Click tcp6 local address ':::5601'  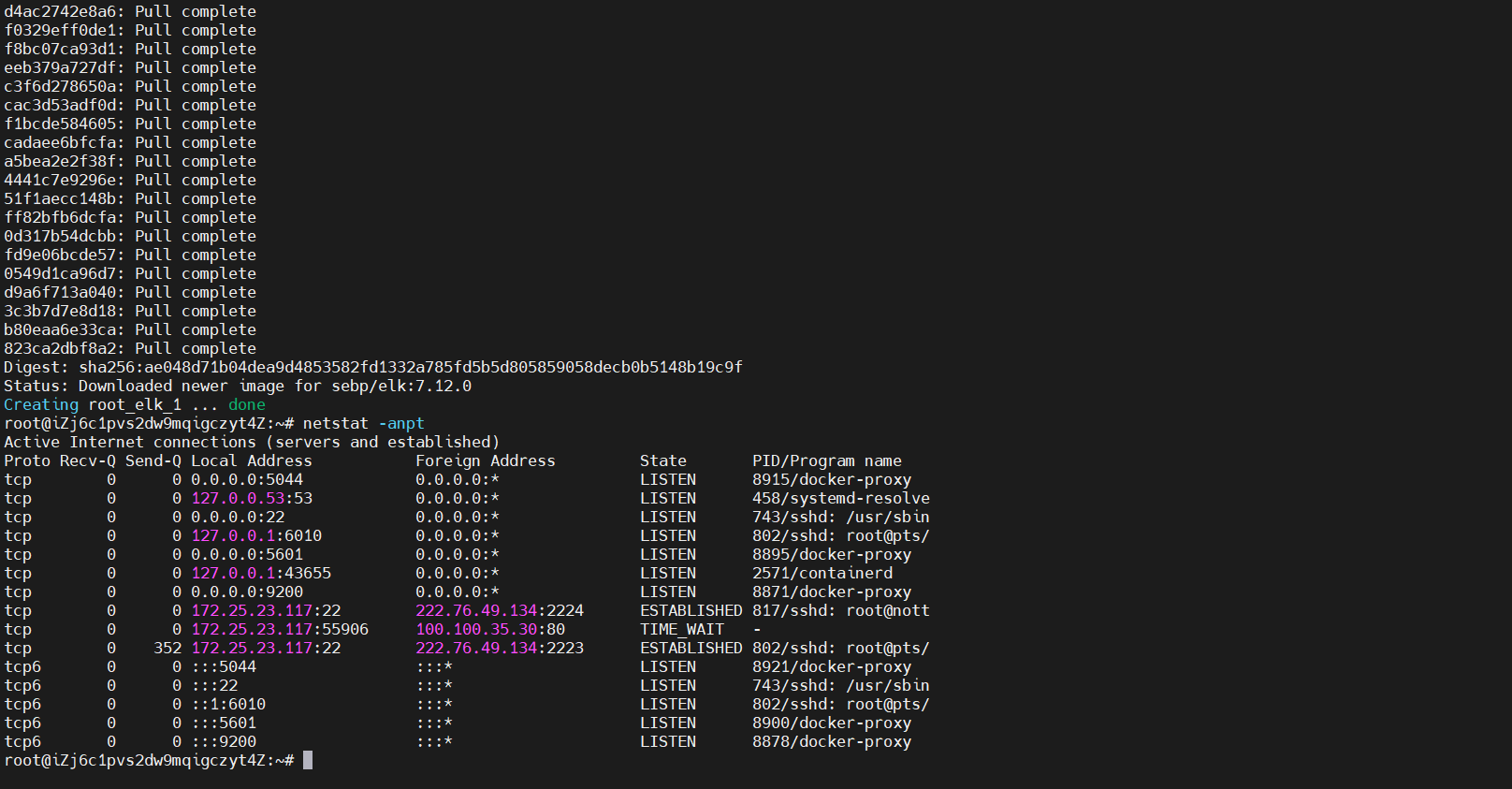224,723
